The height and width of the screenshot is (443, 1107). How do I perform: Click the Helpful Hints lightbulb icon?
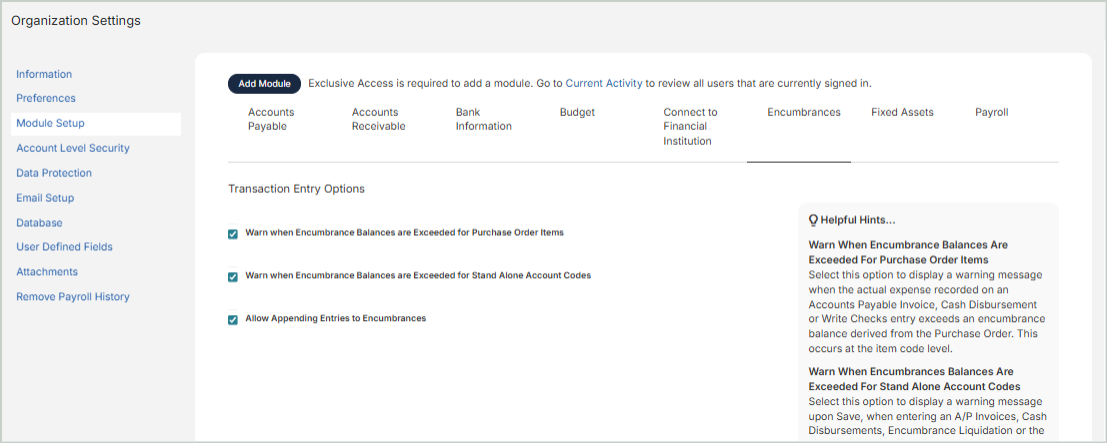813,220
